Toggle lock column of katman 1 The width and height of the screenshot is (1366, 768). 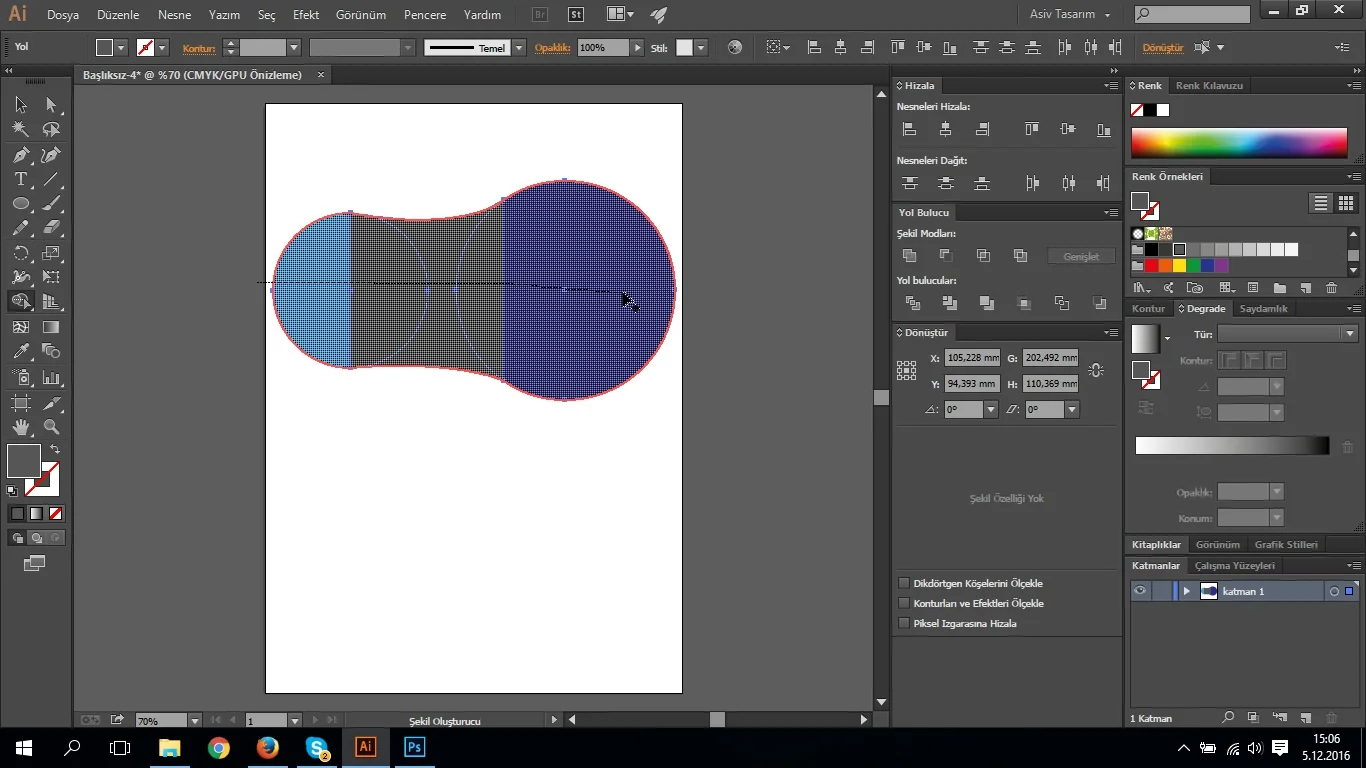pos(1162,591)
